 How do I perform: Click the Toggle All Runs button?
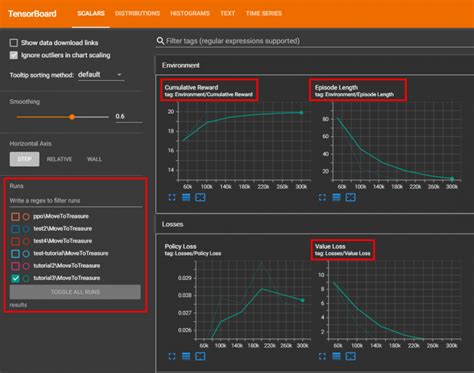click(x=75, y=292)
